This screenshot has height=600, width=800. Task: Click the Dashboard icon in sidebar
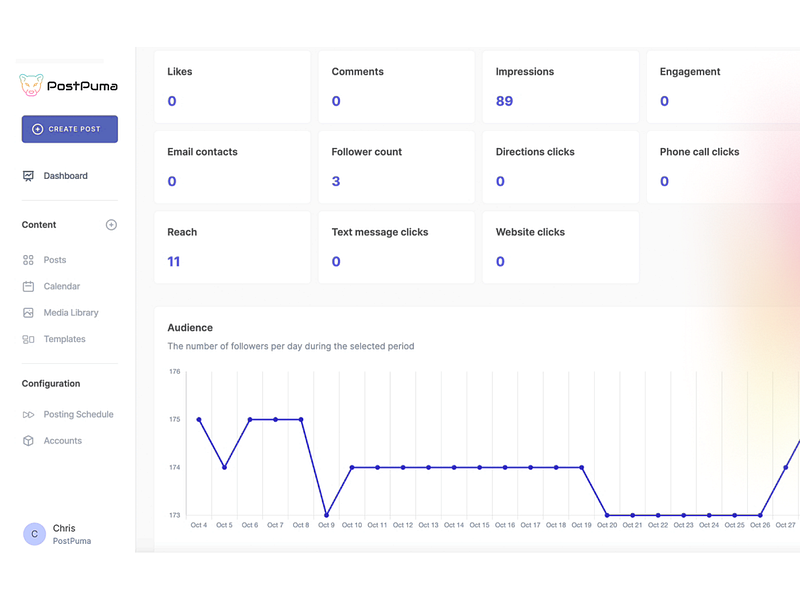click(28, 176)
